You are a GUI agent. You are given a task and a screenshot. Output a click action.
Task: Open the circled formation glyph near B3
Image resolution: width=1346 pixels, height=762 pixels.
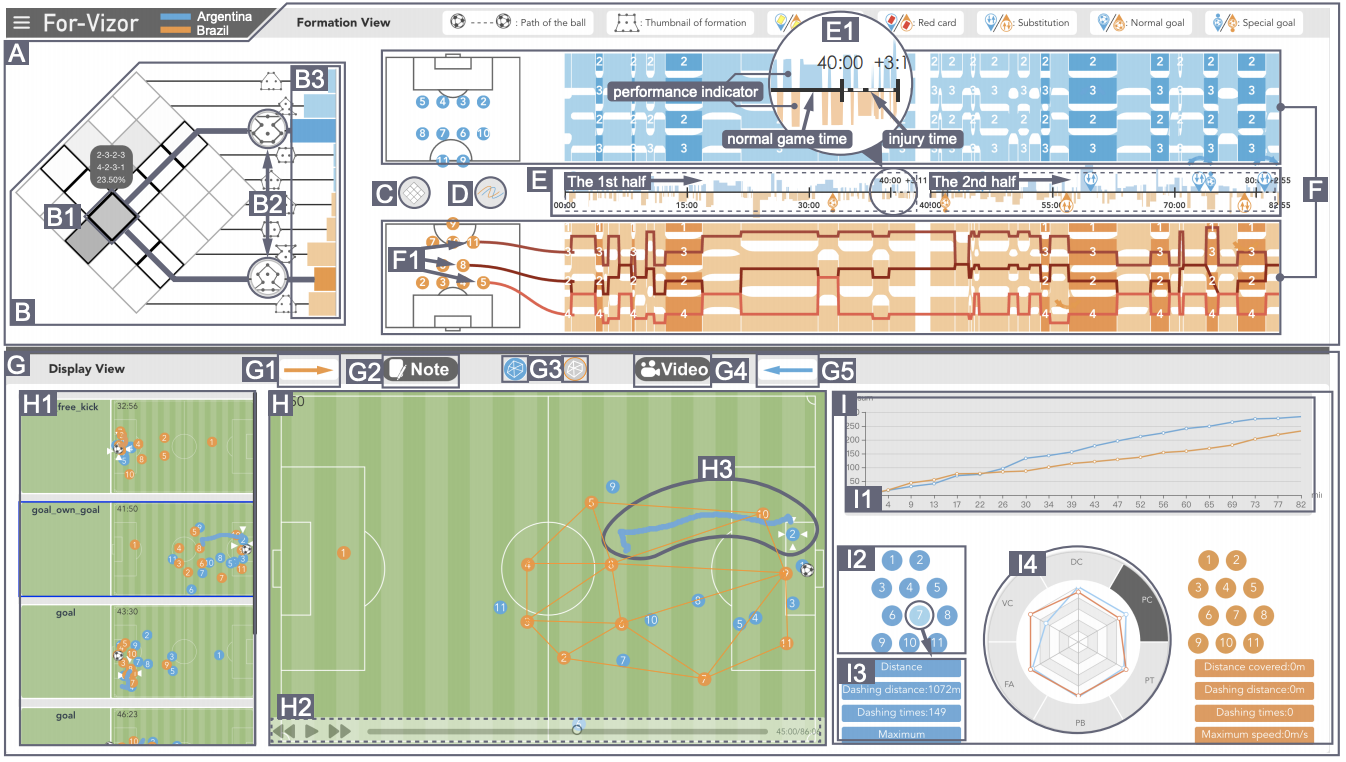click(266, 130)
